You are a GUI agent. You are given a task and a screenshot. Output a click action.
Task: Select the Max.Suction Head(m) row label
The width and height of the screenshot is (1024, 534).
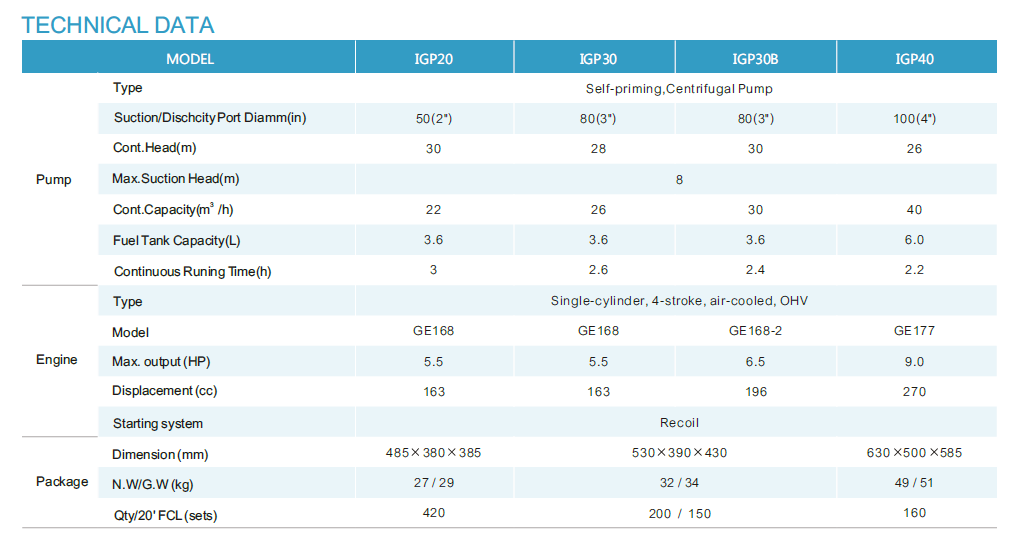pyautogui.click(x=176, y=179)
